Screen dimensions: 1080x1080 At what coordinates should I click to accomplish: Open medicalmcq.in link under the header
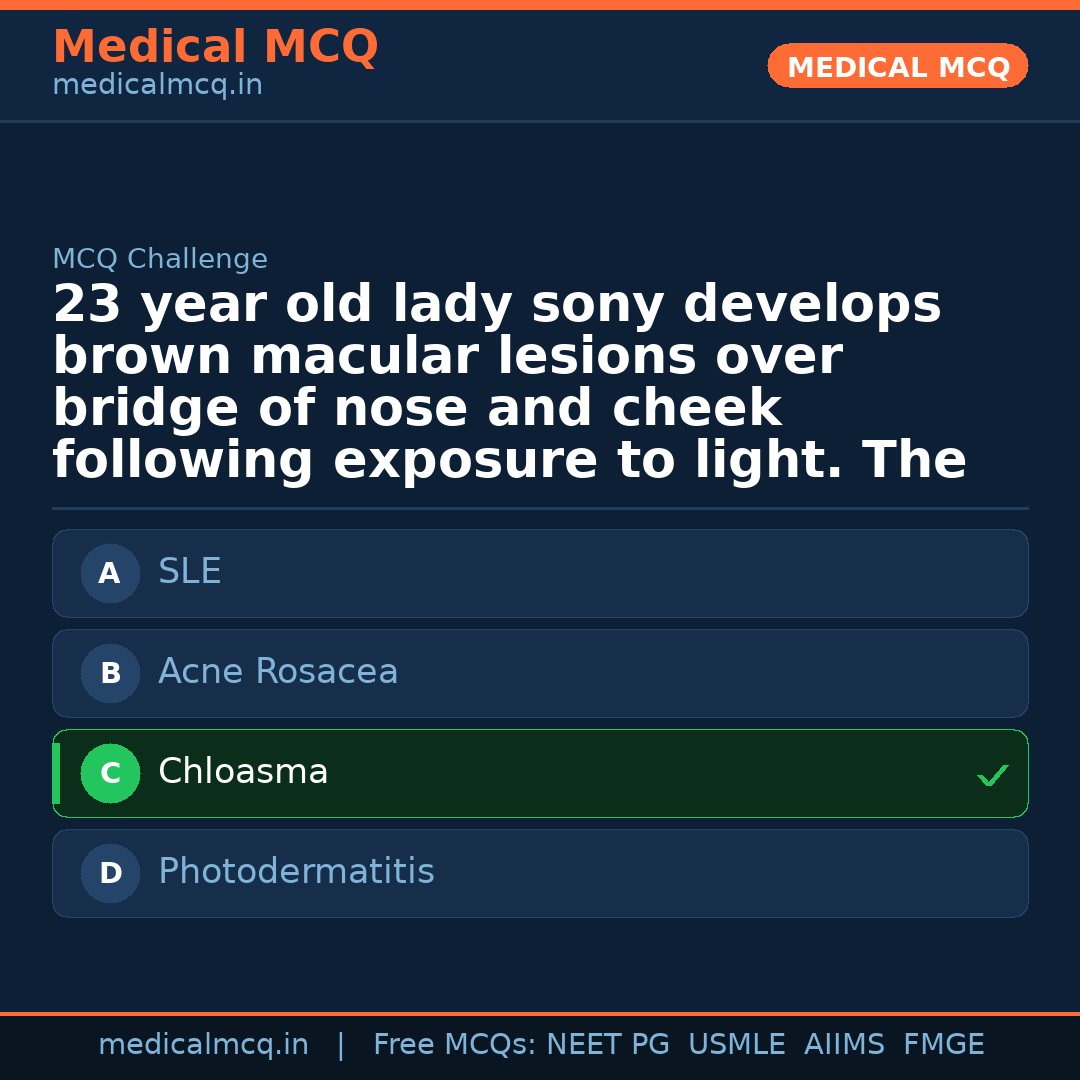click(x=157, y=86)
